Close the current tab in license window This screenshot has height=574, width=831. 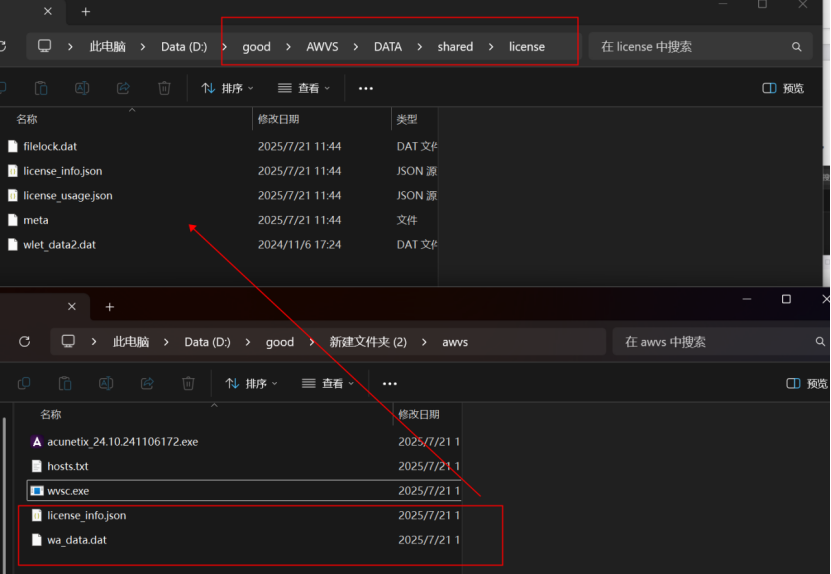tap(48, 11)
